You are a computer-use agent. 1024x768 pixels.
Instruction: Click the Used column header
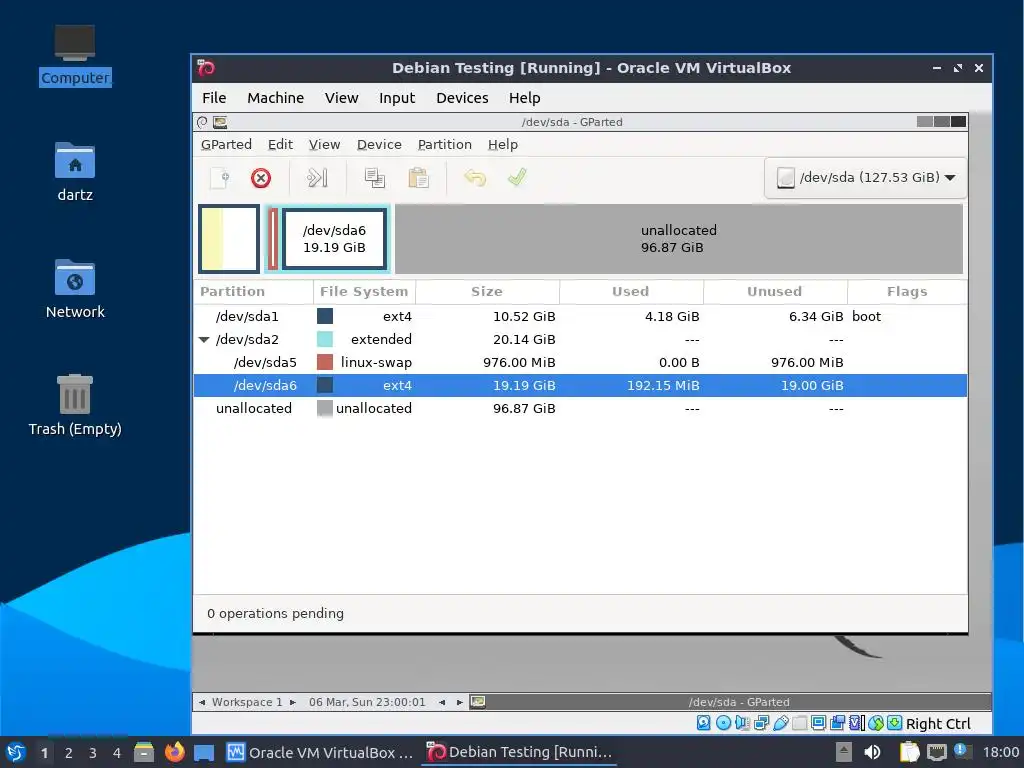coord(631,291)
